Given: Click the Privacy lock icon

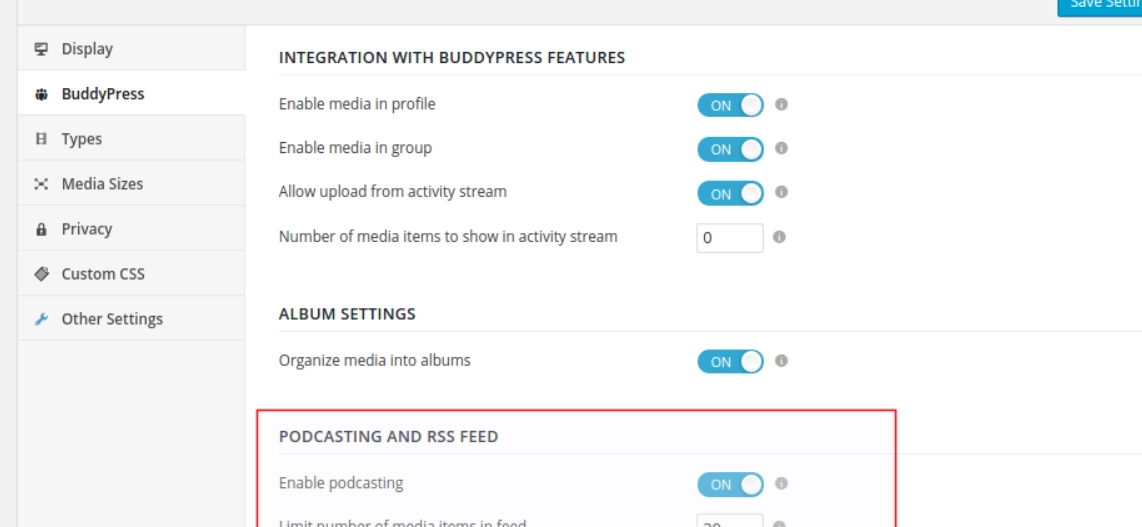Looking at the screenshot, I should pos(41,229).
